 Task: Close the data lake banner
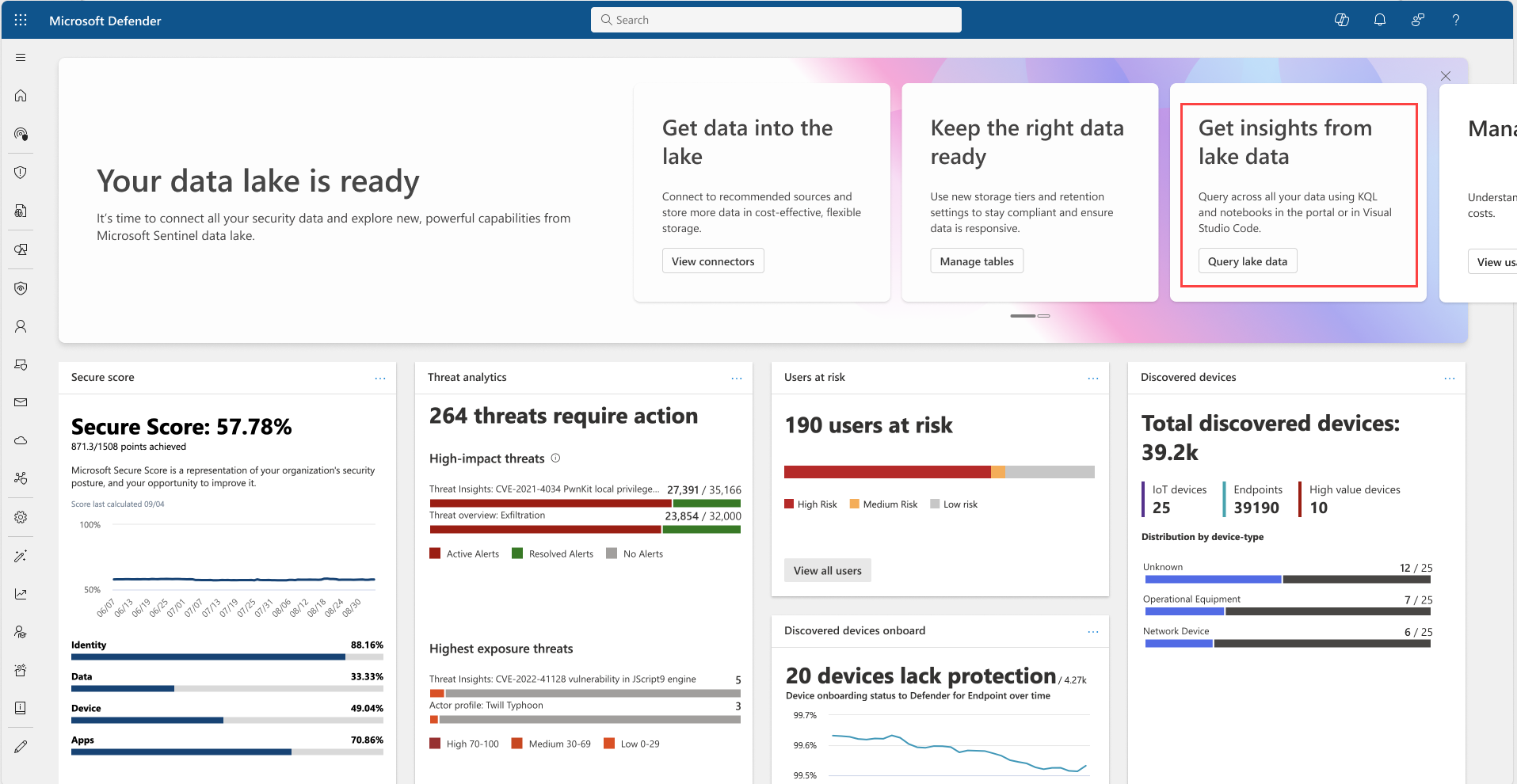[1446, 76]
